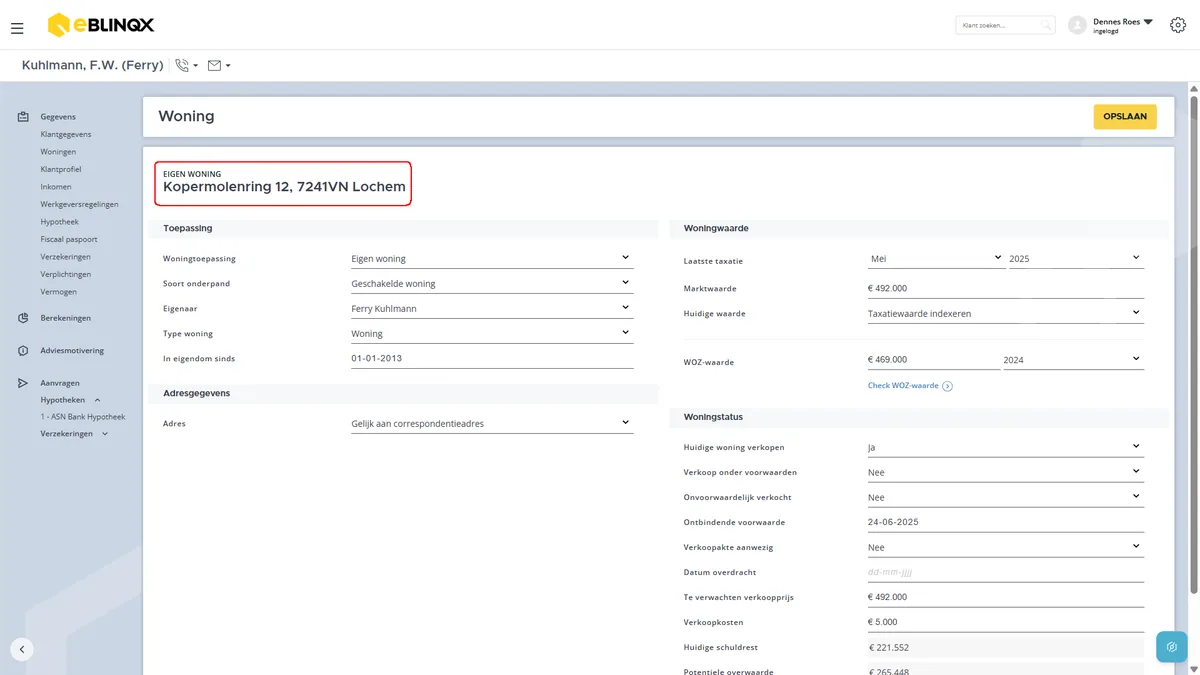Select 1 - ASN Bank Hypotheek item

[x=83, y=417]
